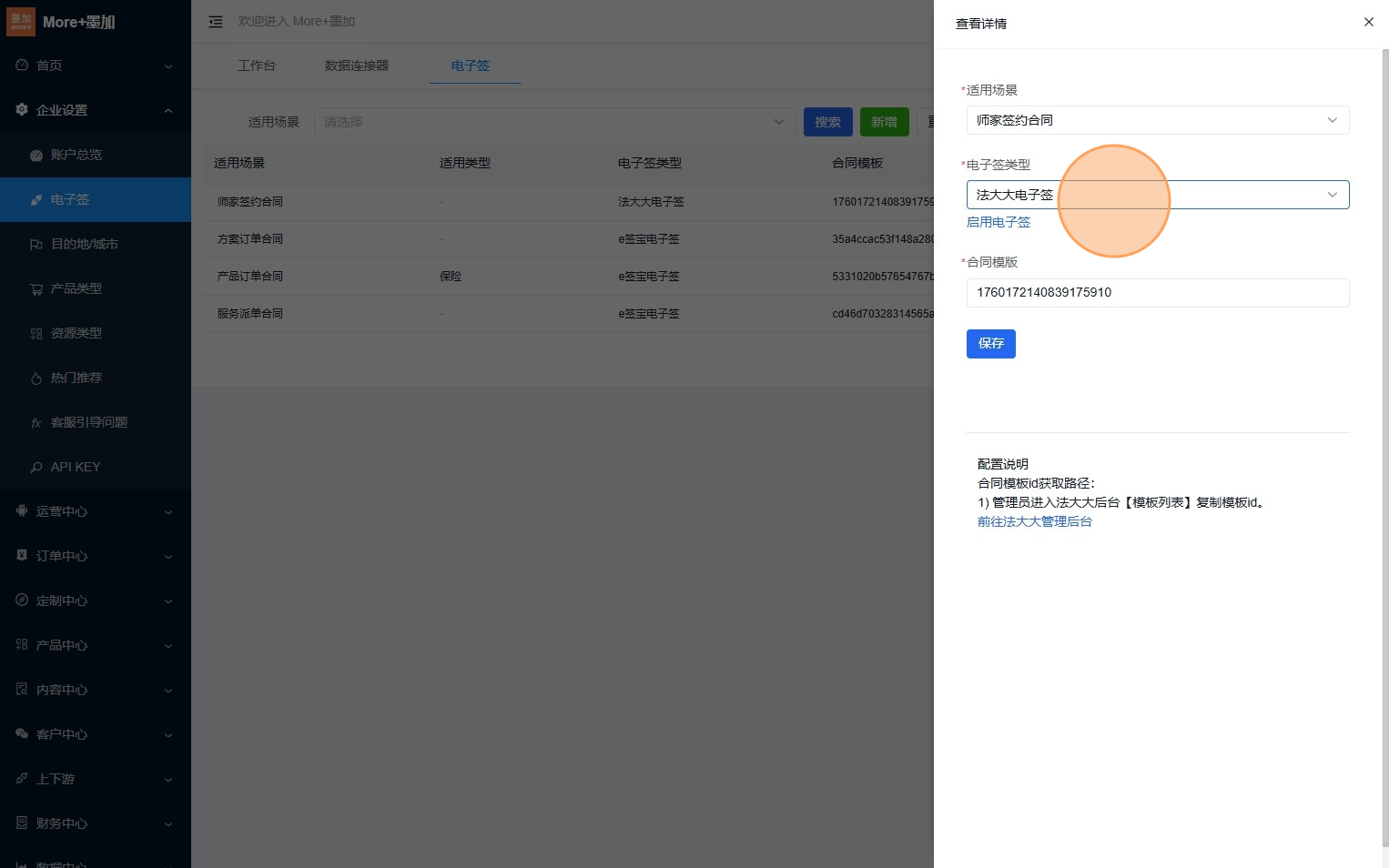Screen dimensions: 1389x868
Task: Open API KEY key icon item
Action: click(x=36, y=468)
